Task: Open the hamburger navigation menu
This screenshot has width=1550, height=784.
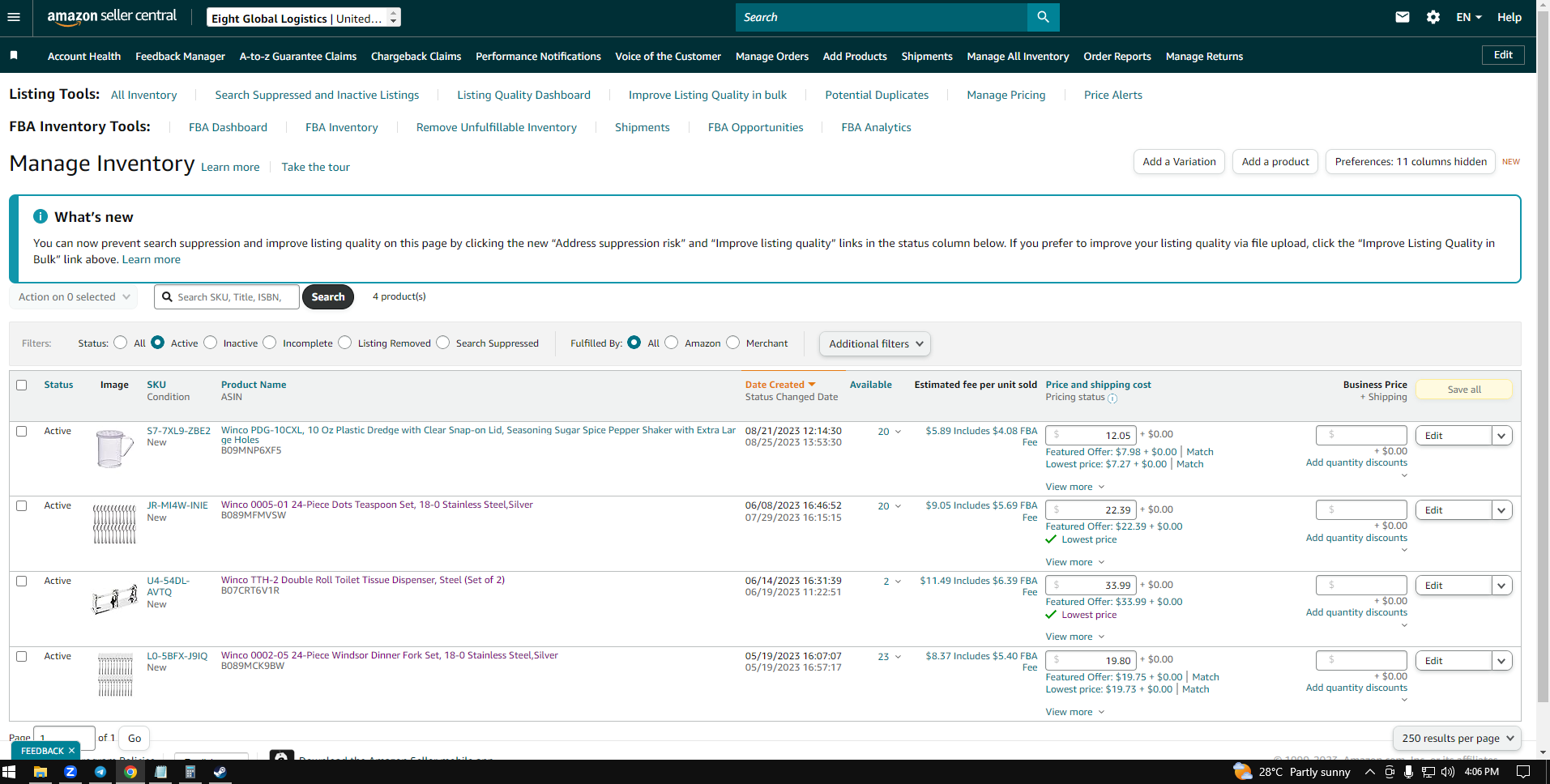Action: [x=14, y=17]
